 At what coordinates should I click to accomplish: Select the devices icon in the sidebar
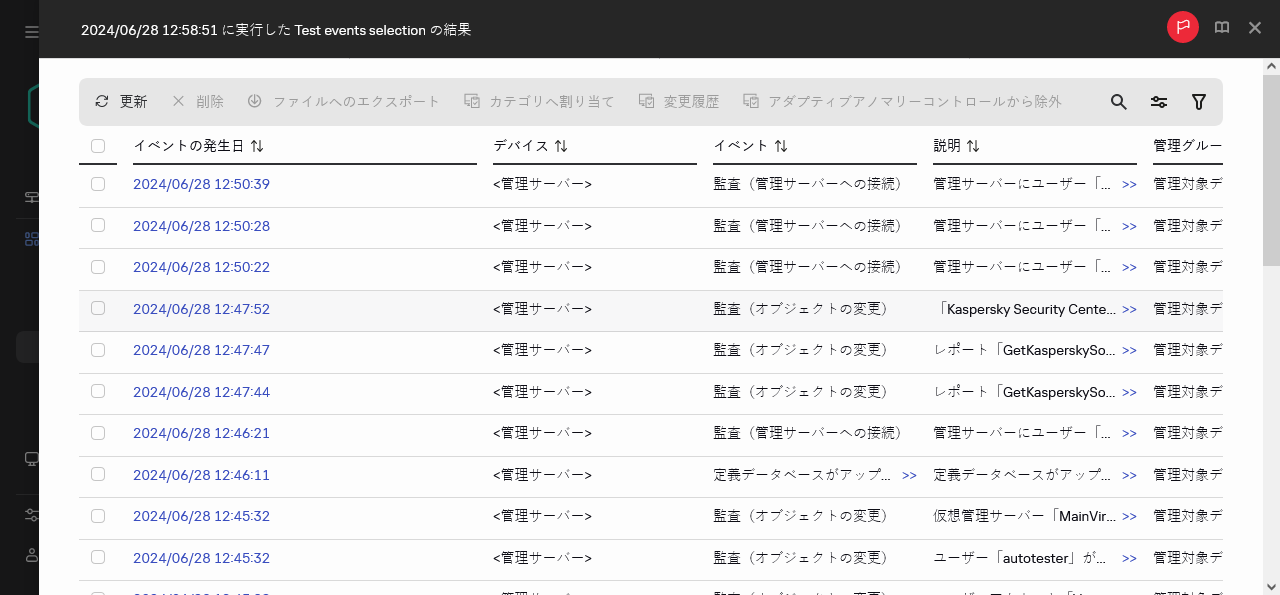pos(30,459)
